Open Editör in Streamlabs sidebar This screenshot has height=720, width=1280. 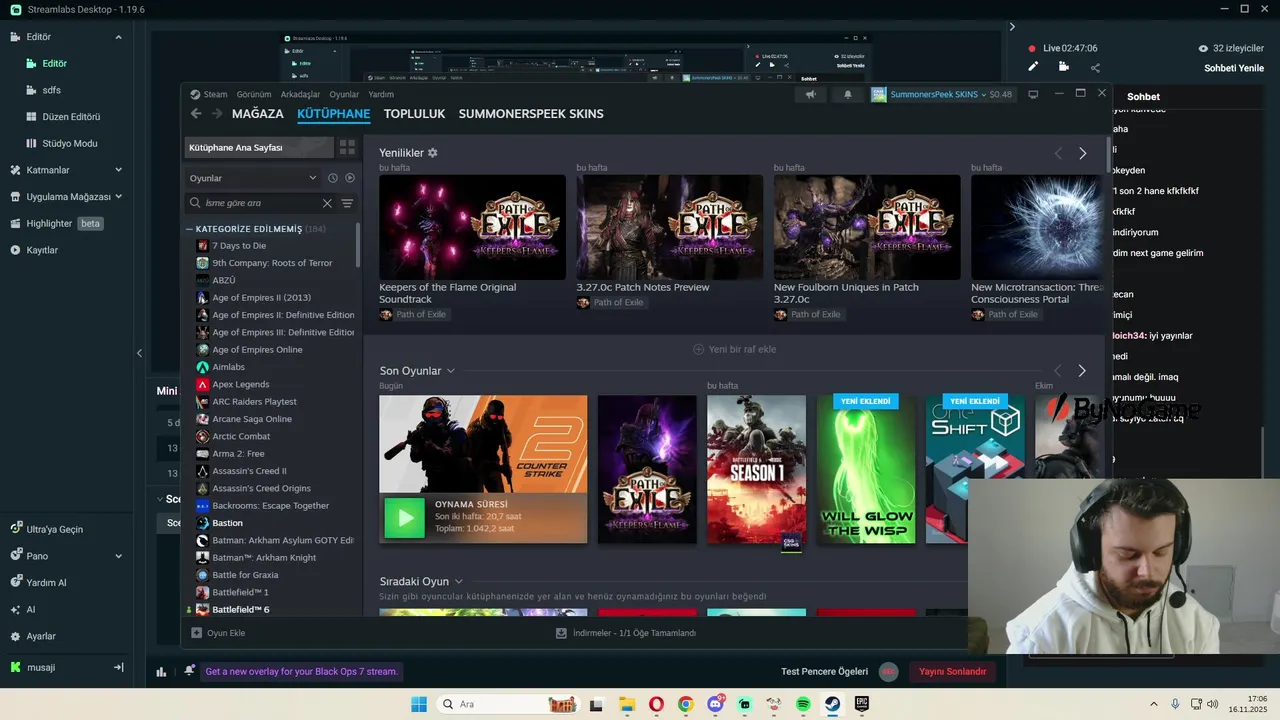point(54,63)
